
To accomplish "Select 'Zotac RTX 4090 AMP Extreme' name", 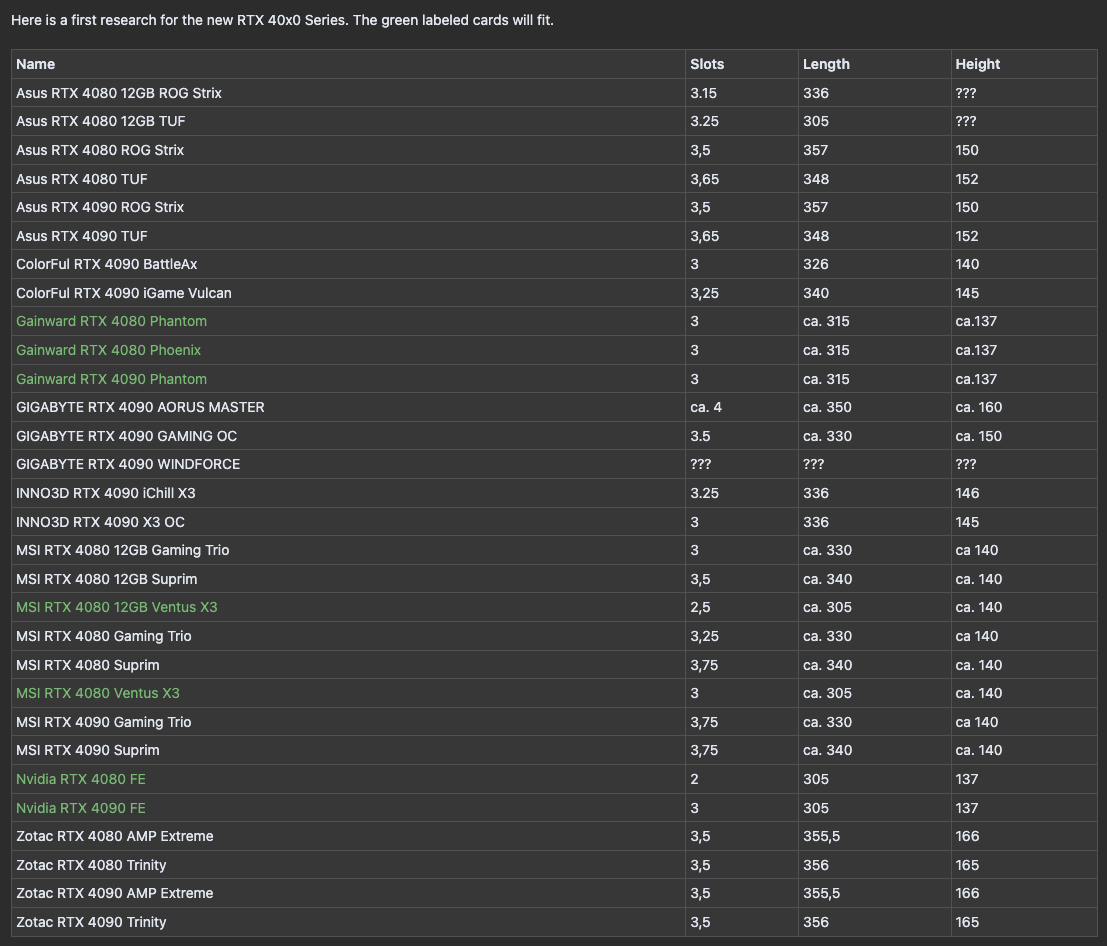I will click(x=114, y=894).
